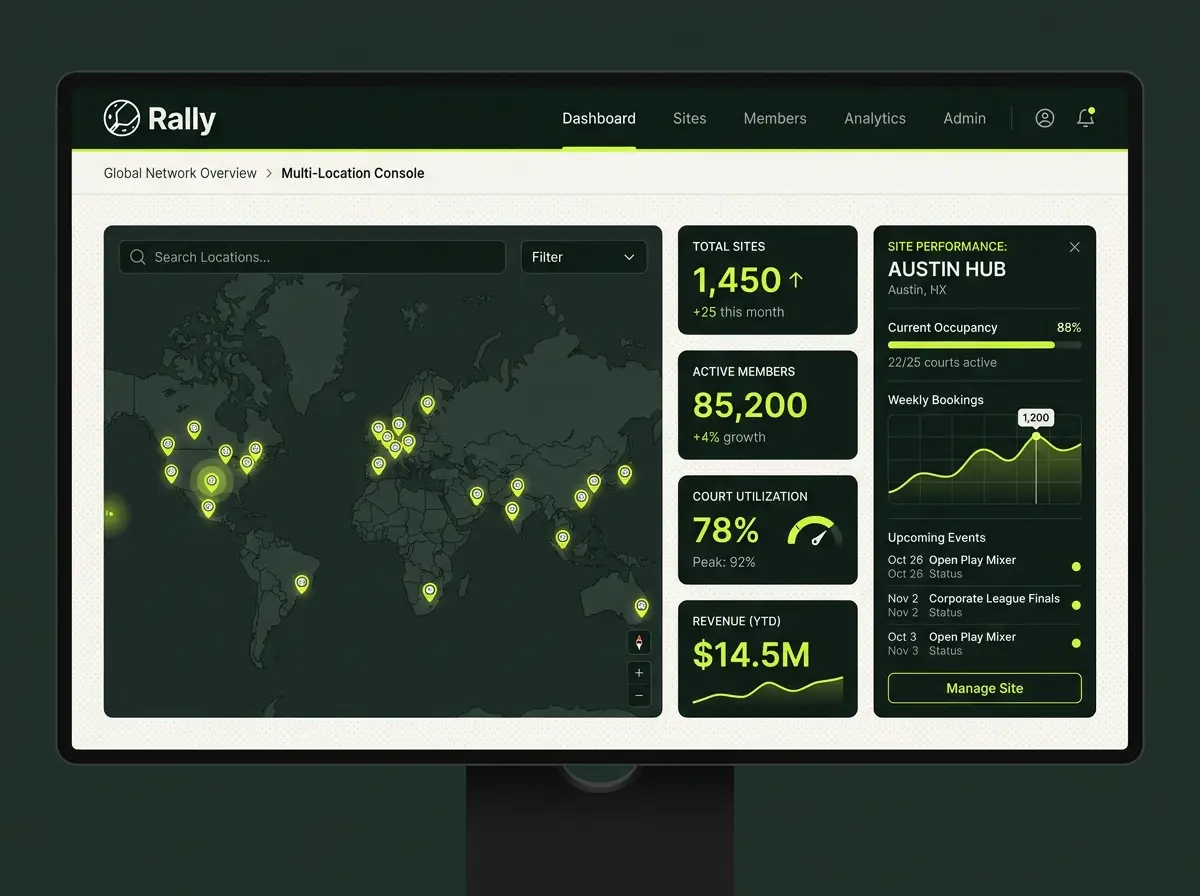
Task: Select the map pin in Australia
Action: (641, 607)
